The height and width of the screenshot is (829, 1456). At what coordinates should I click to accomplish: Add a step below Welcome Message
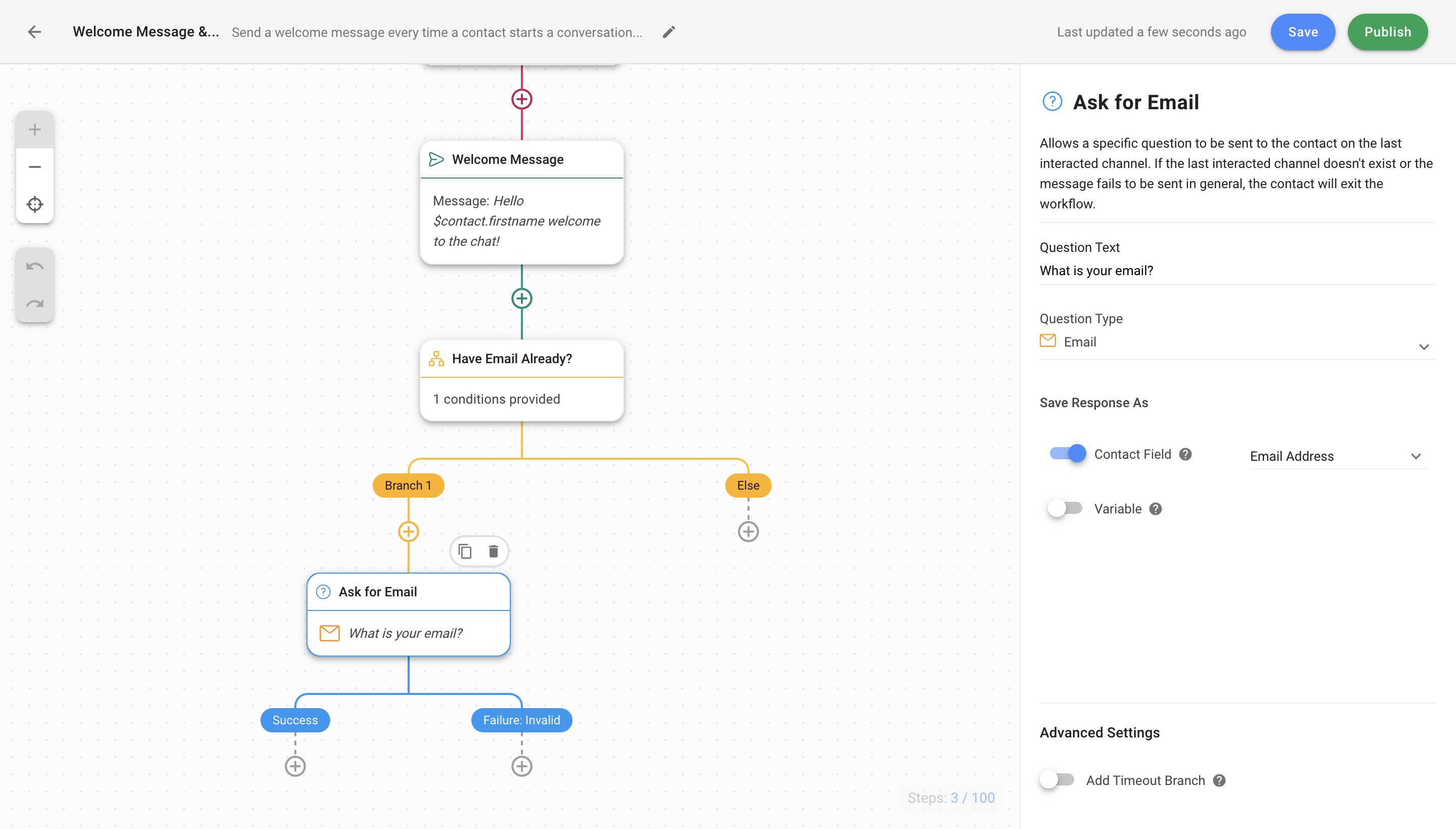click(x=521, y=298)
